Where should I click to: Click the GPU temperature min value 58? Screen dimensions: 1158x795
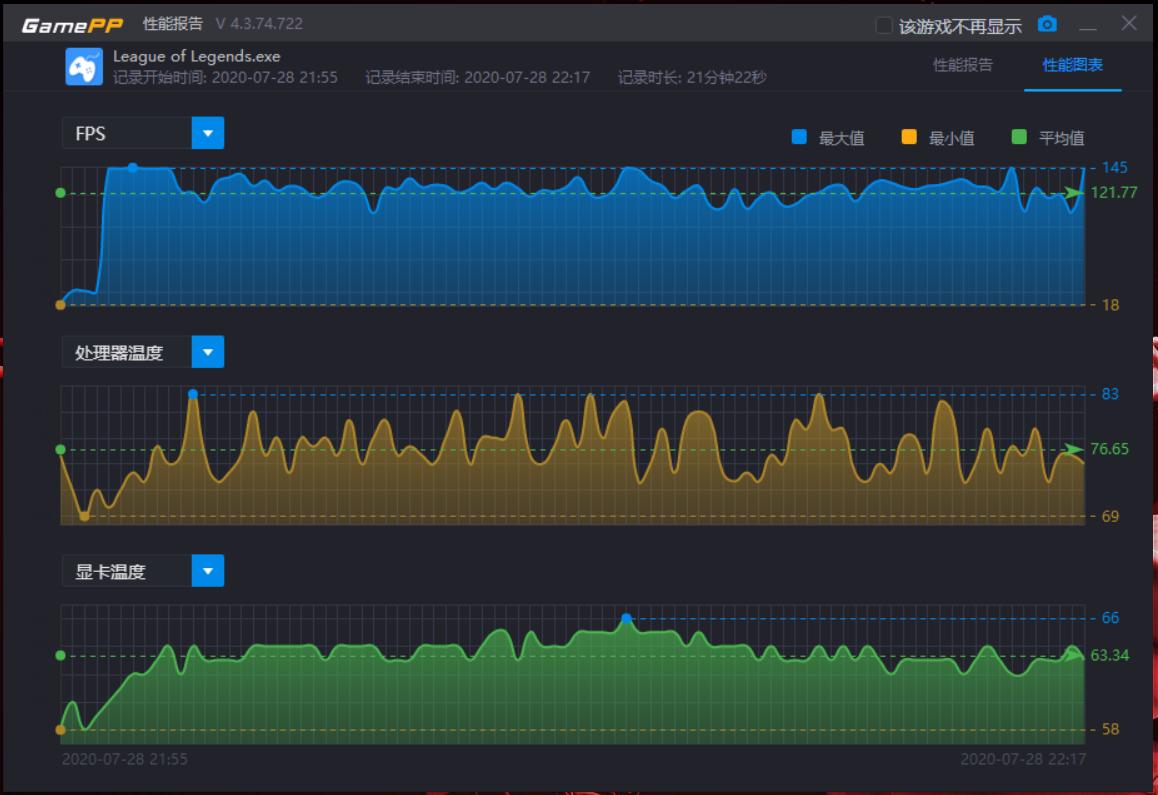point(1110,729)
